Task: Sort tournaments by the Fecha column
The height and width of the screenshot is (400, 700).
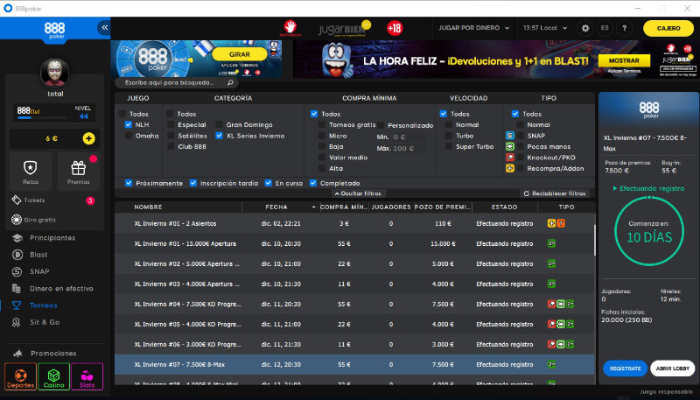Action: 276,207
